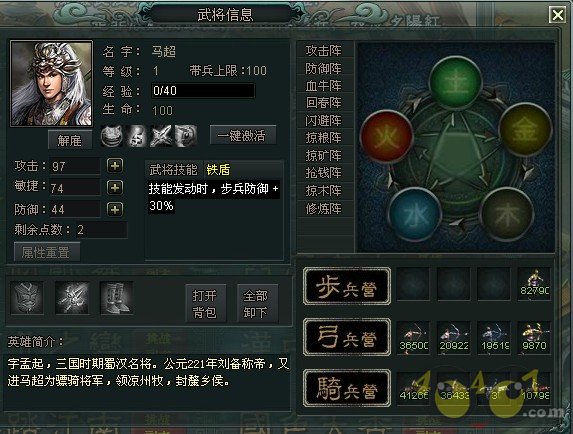Click the green 土 earth element orb
The image size is (573, 434).
coord(455,82)
